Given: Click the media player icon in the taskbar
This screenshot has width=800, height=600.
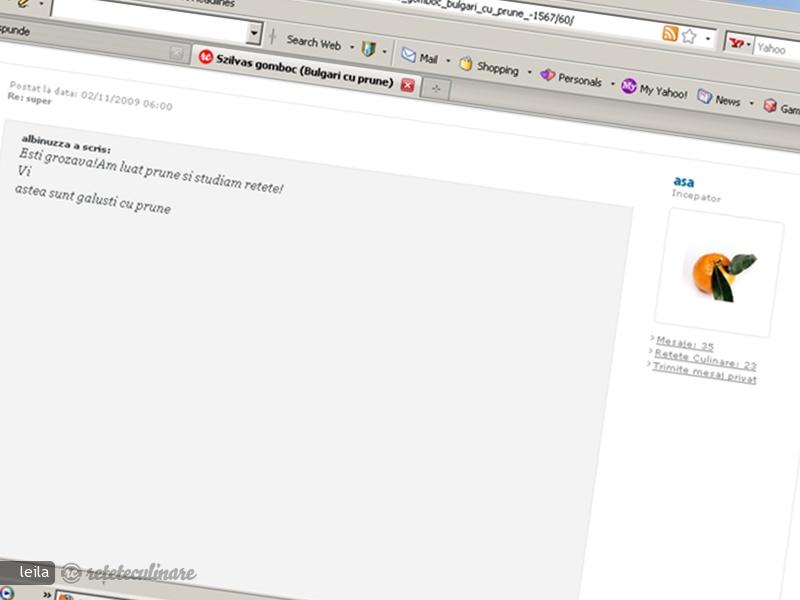Looking at the screenshot, I should click(5, 593).
